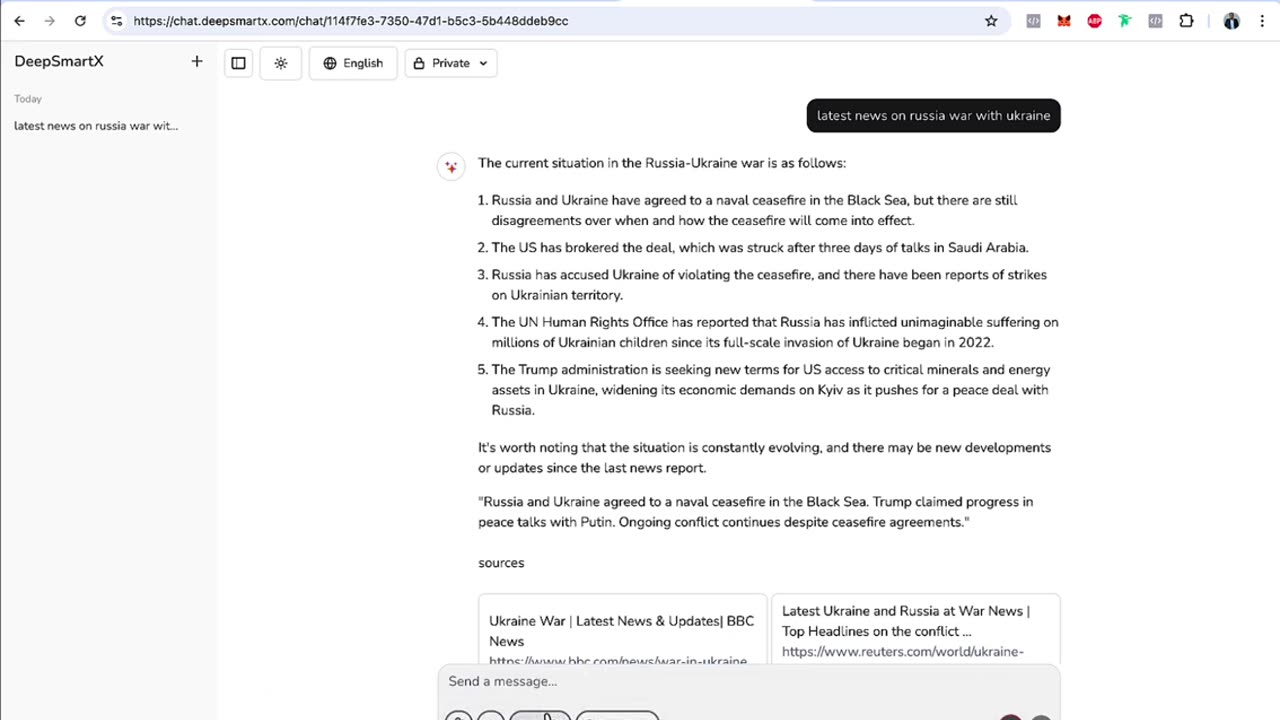
Task: Click point 1 about naval ceasefire in Black Sea
Action: 754,210
